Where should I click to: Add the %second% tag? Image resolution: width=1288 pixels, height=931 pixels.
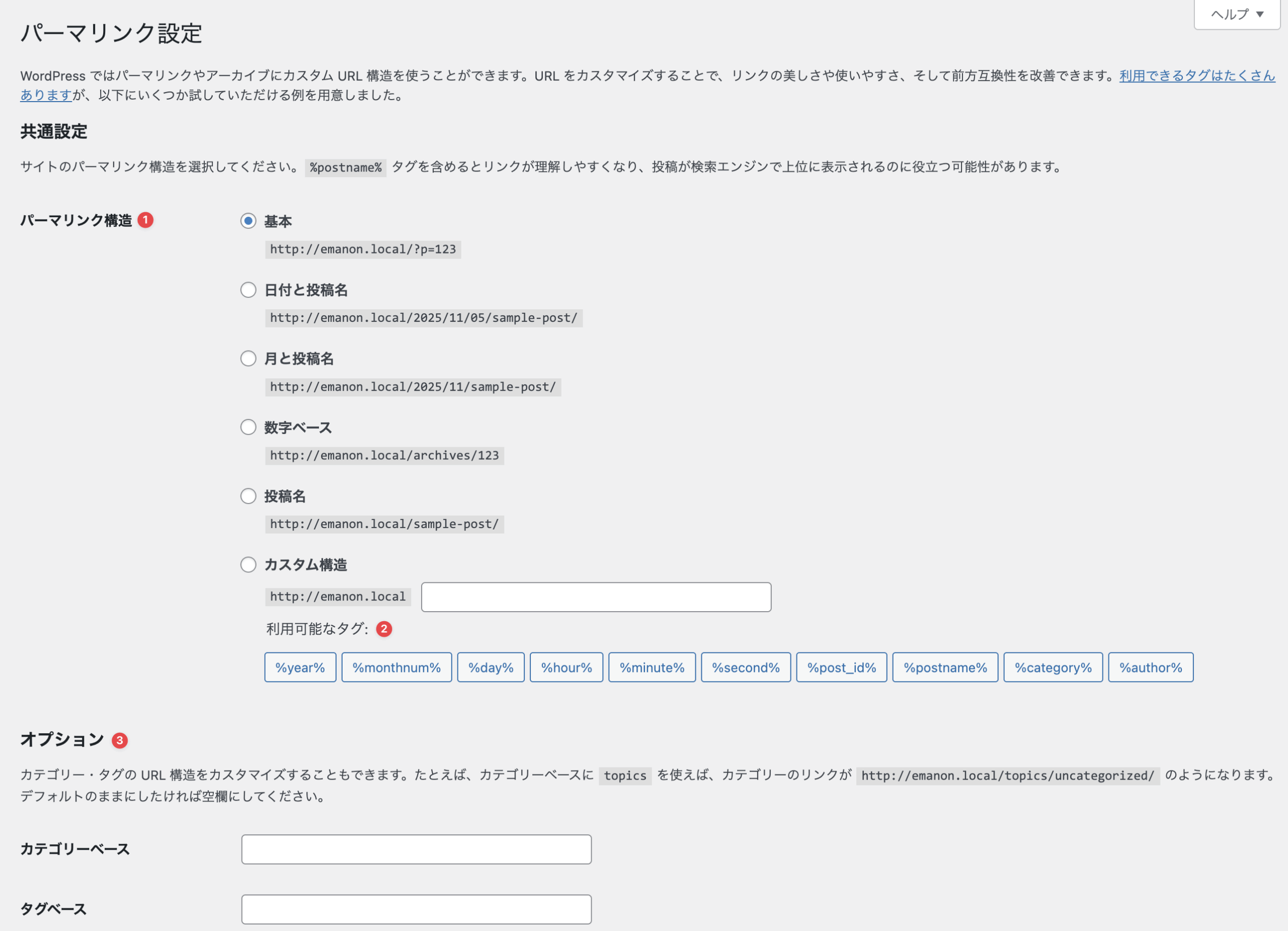[746, 667]
